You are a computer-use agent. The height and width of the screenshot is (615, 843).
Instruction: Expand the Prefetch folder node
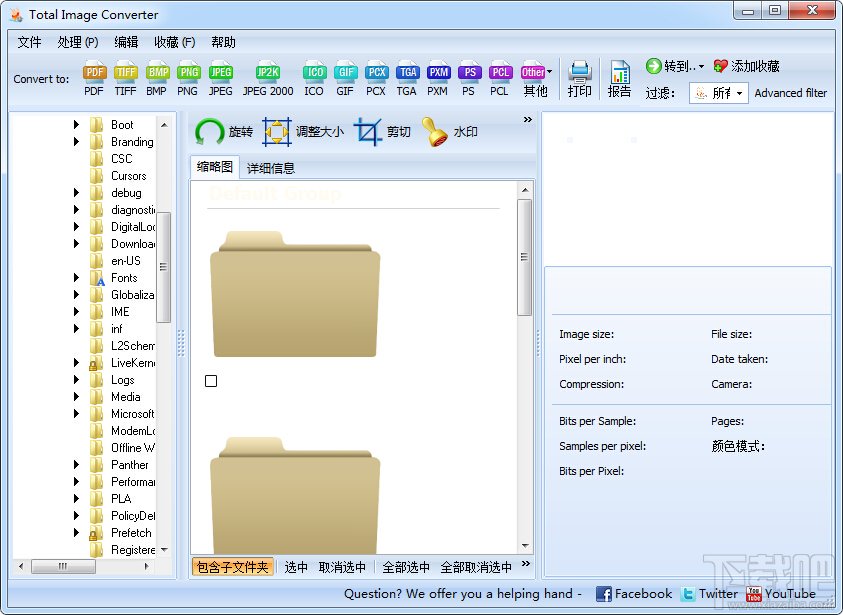(x=76, y=533)
